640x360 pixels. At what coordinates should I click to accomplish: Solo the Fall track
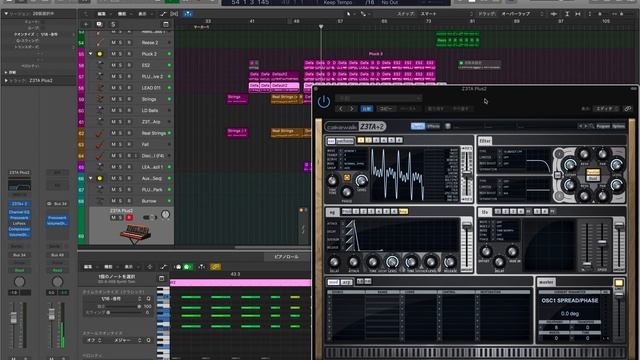[x=121, y=144]
